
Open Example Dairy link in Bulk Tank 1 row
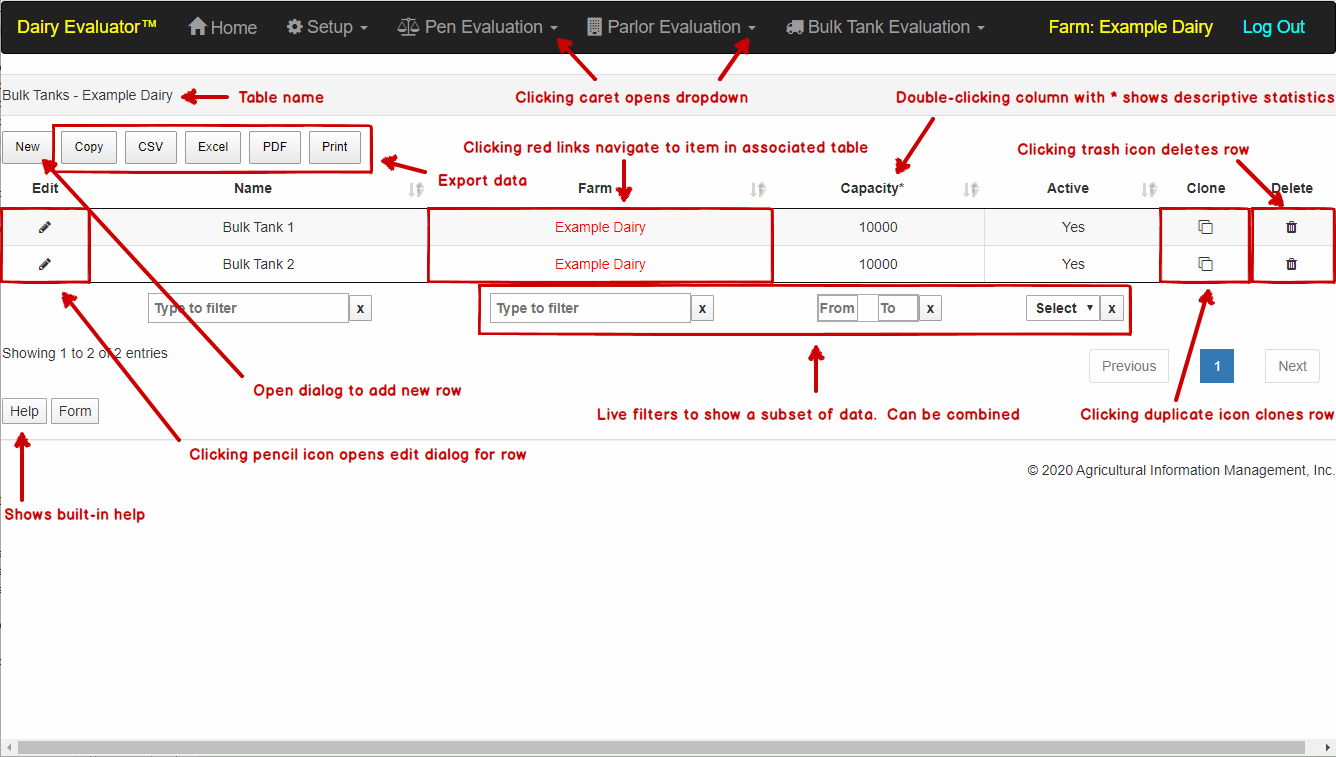[600, 227]
